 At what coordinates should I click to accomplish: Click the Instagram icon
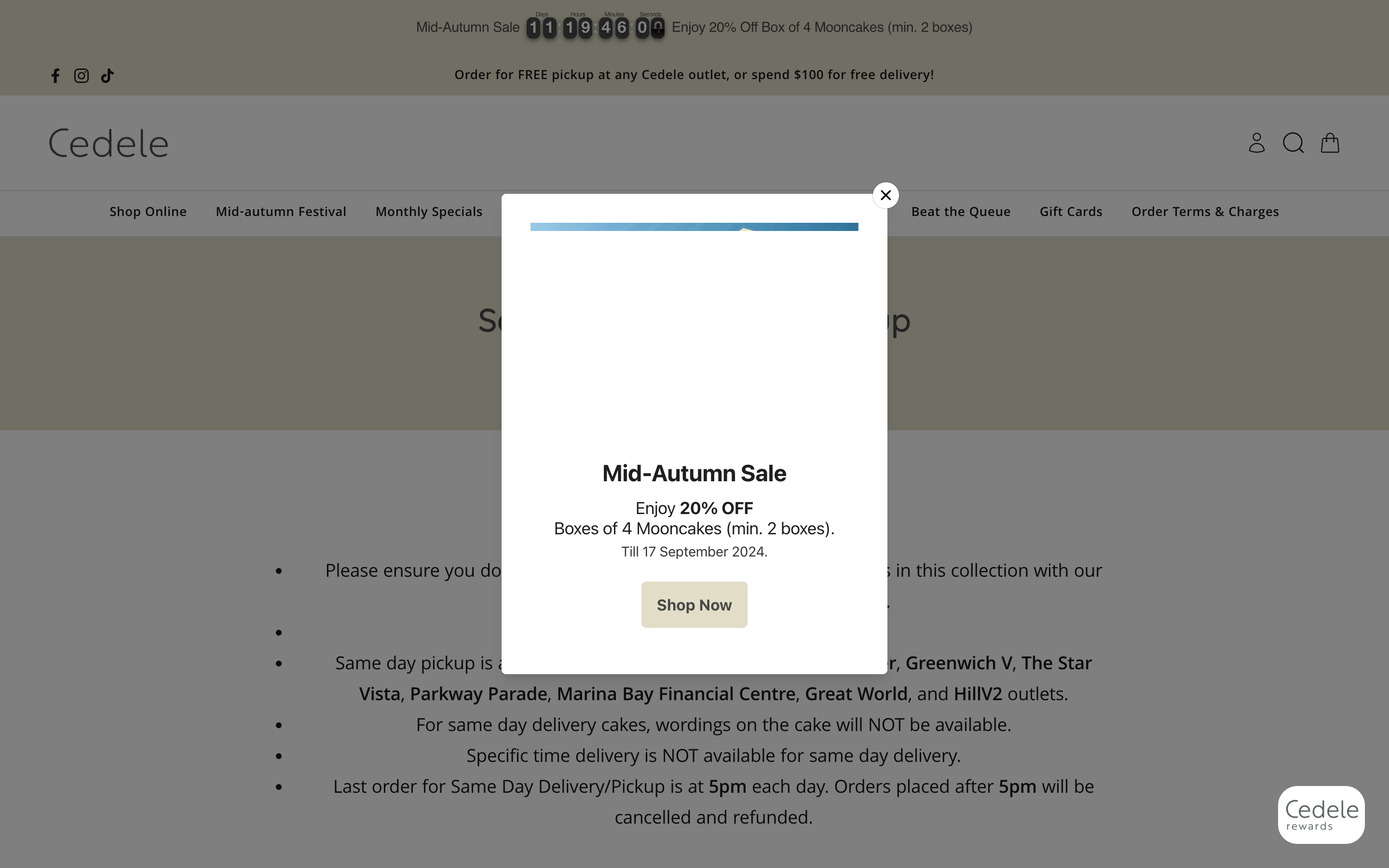coord(81,75)
